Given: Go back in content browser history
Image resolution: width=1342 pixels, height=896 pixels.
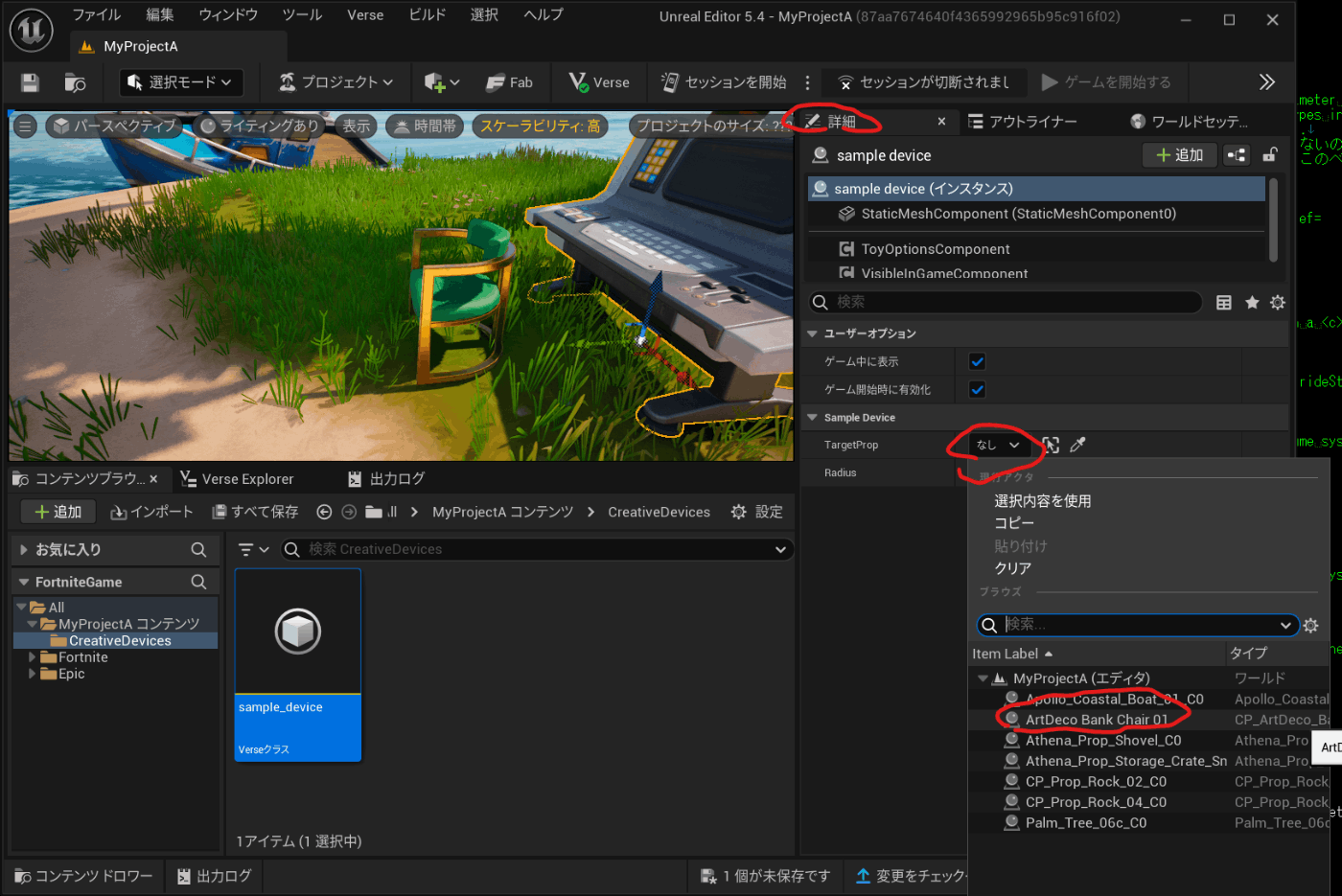Looking at the screenshot, I should (x=324, y=512).
